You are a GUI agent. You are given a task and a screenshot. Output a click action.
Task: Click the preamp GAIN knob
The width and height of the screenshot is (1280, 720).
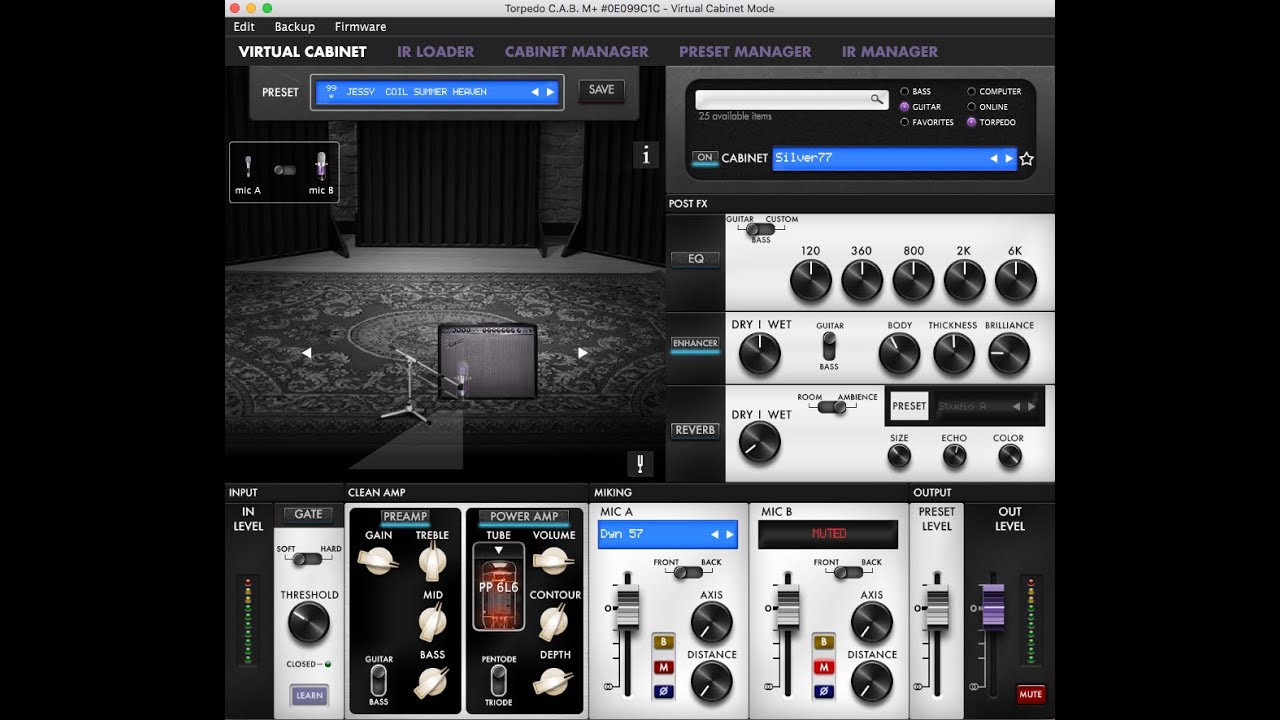point(378,561)
